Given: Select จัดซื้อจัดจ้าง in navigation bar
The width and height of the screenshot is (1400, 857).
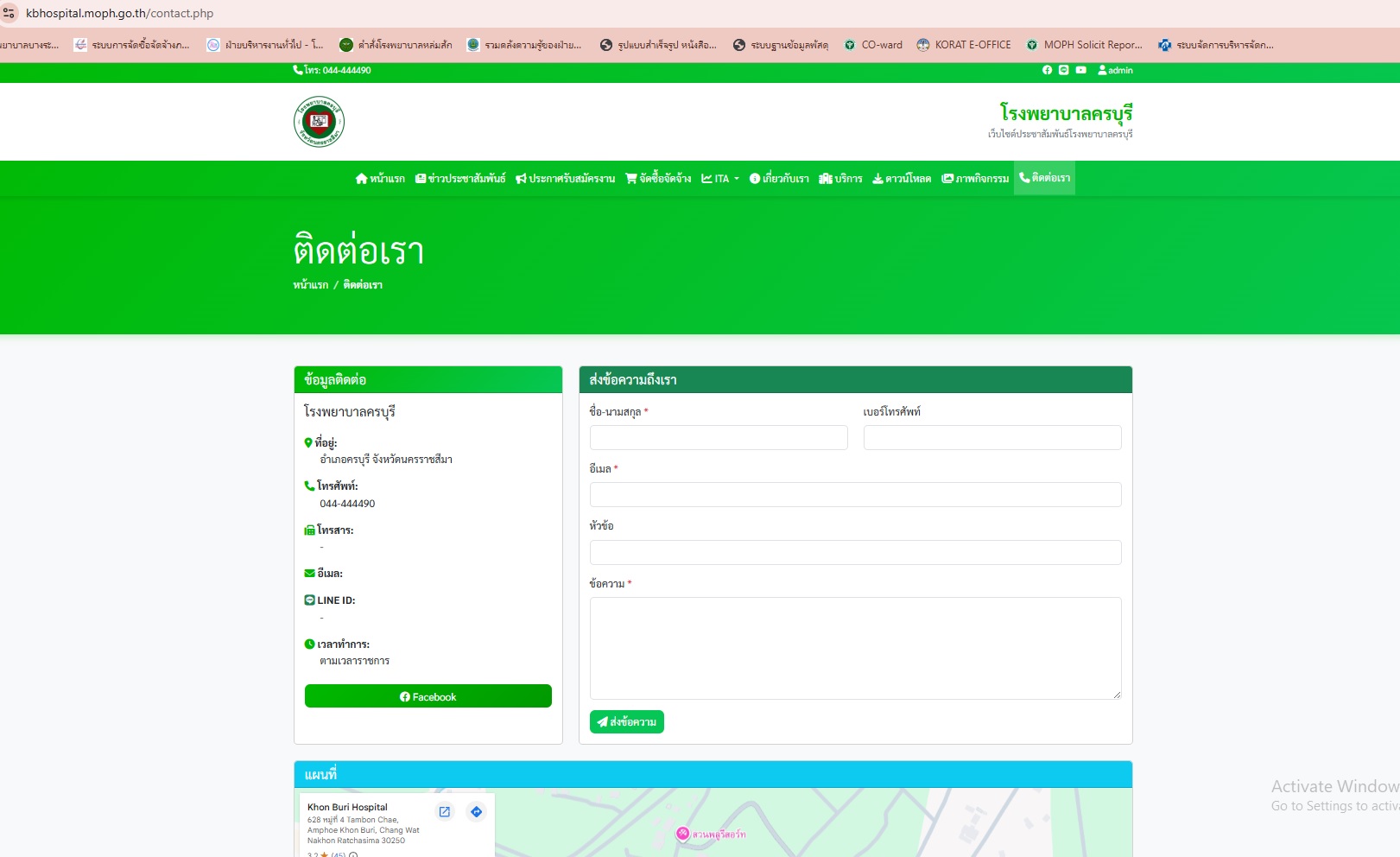Looking at the screenshot, I should pos(658,179).
